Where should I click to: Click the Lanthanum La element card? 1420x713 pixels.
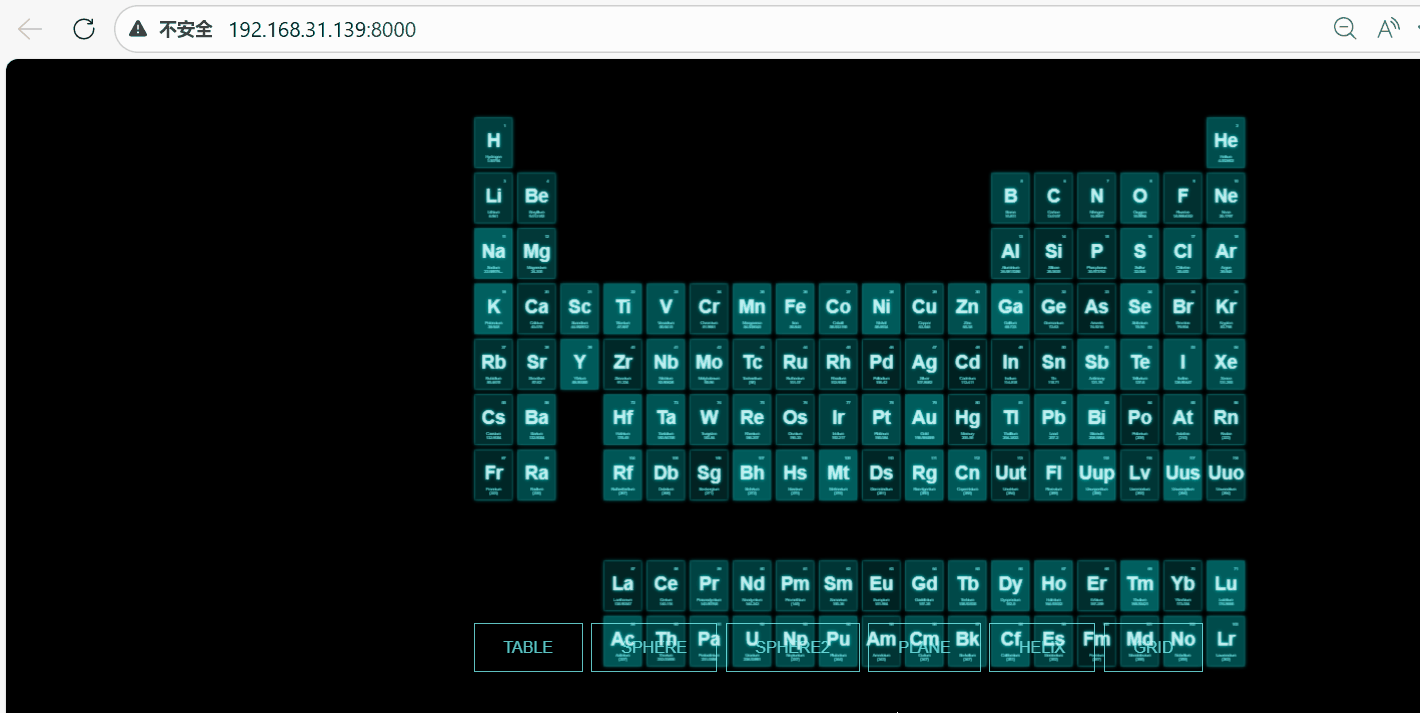[x=623, y=586]
